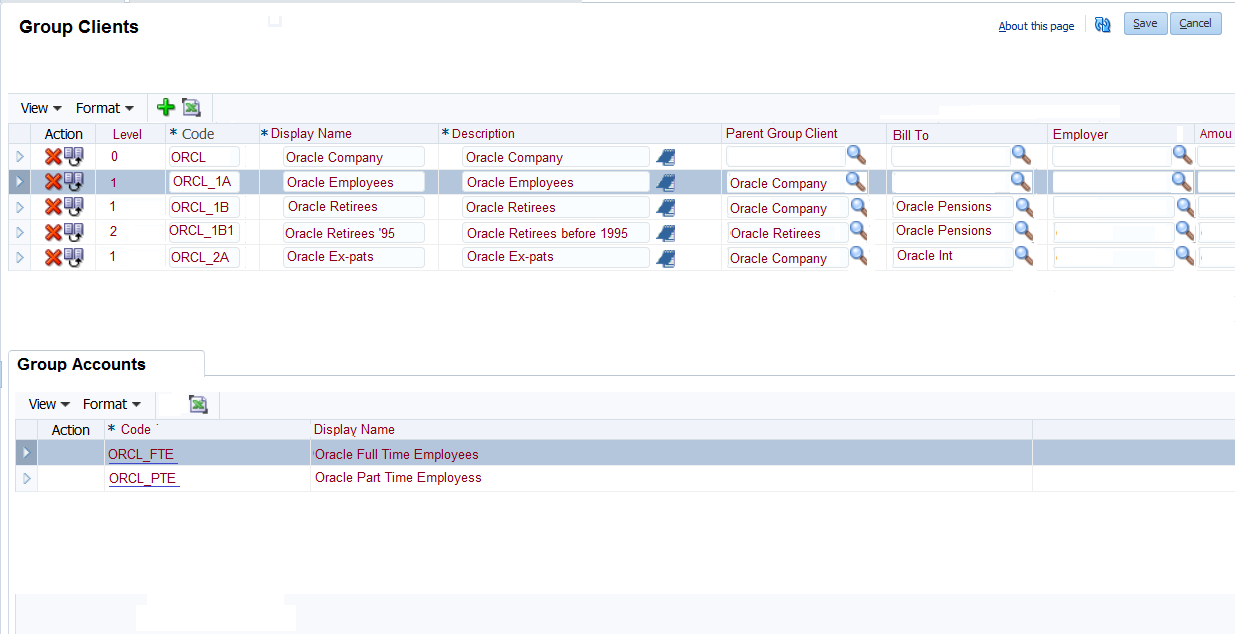Save the group clients
This screenshot has height=634, width=1235.
(1145, 23)
